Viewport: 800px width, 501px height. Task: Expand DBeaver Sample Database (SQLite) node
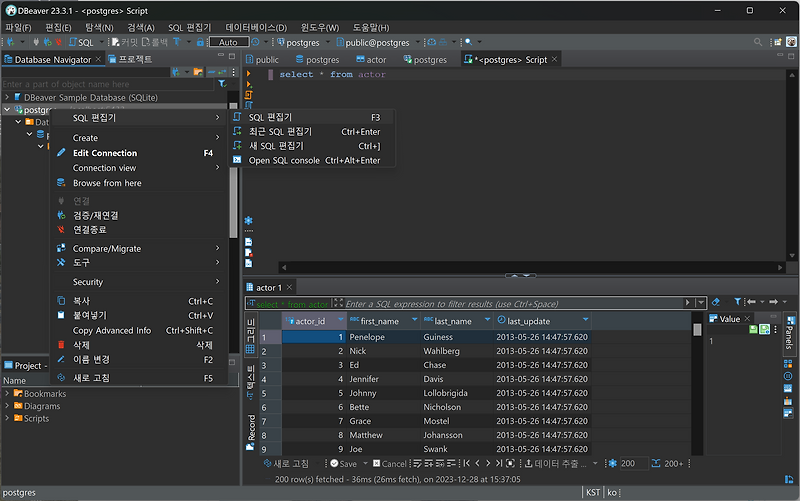(x=7, y=97)
